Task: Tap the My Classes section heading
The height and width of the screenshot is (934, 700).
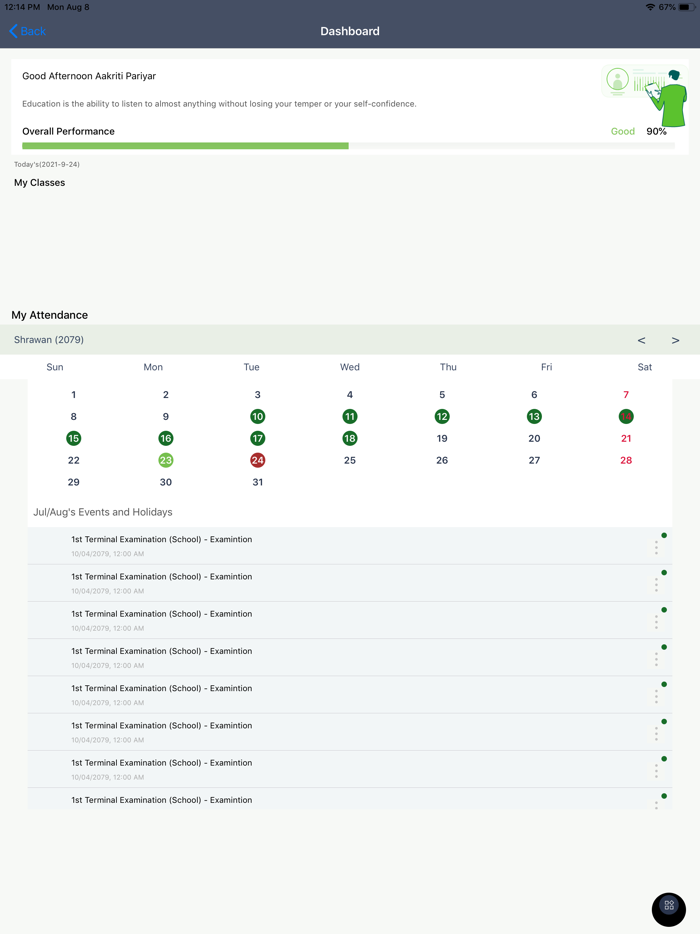Action: tap(40, 183)
